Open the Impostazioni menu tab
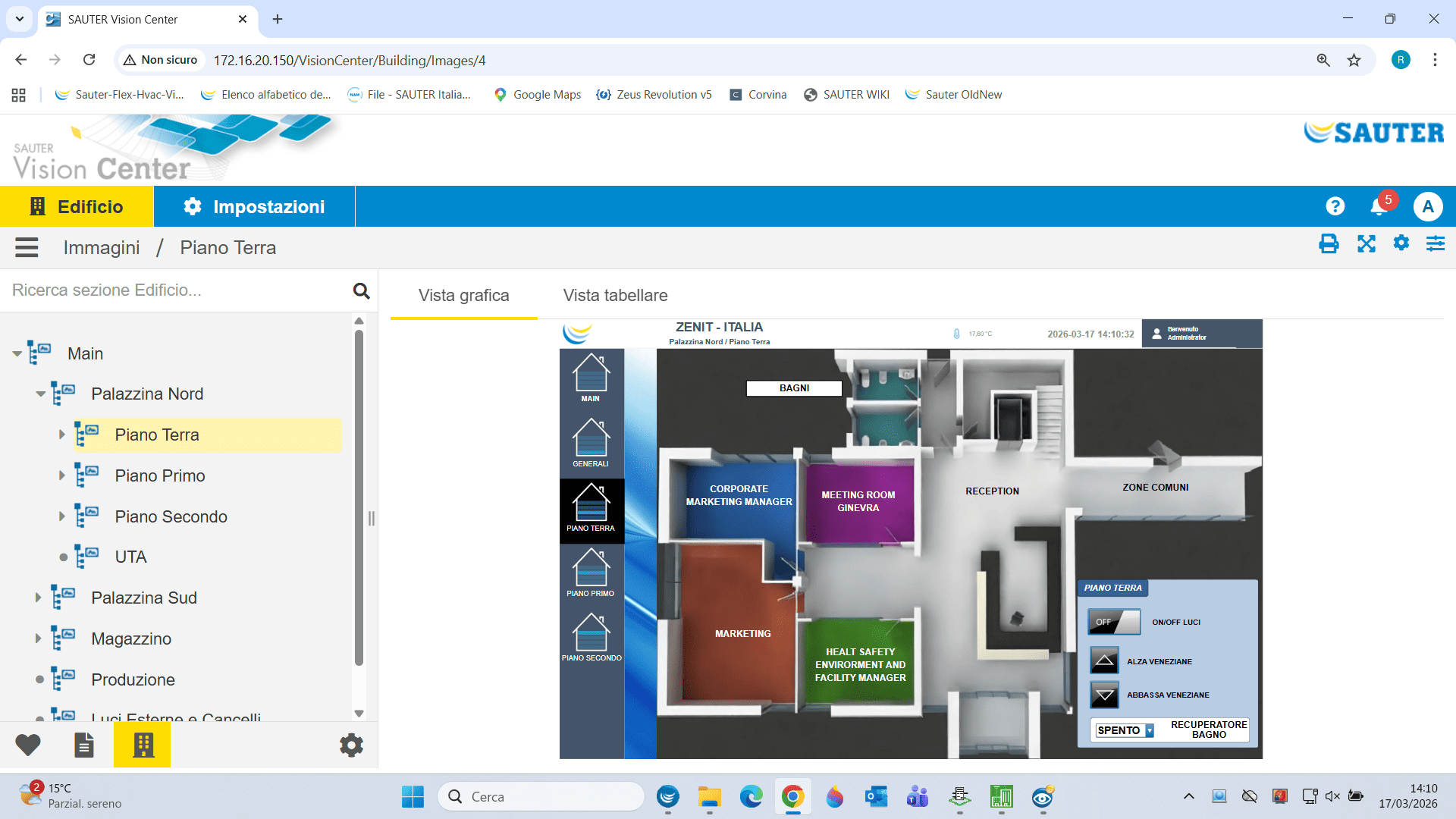The width and height of the screenshot is (1456, 819). (x=254, y=206)
